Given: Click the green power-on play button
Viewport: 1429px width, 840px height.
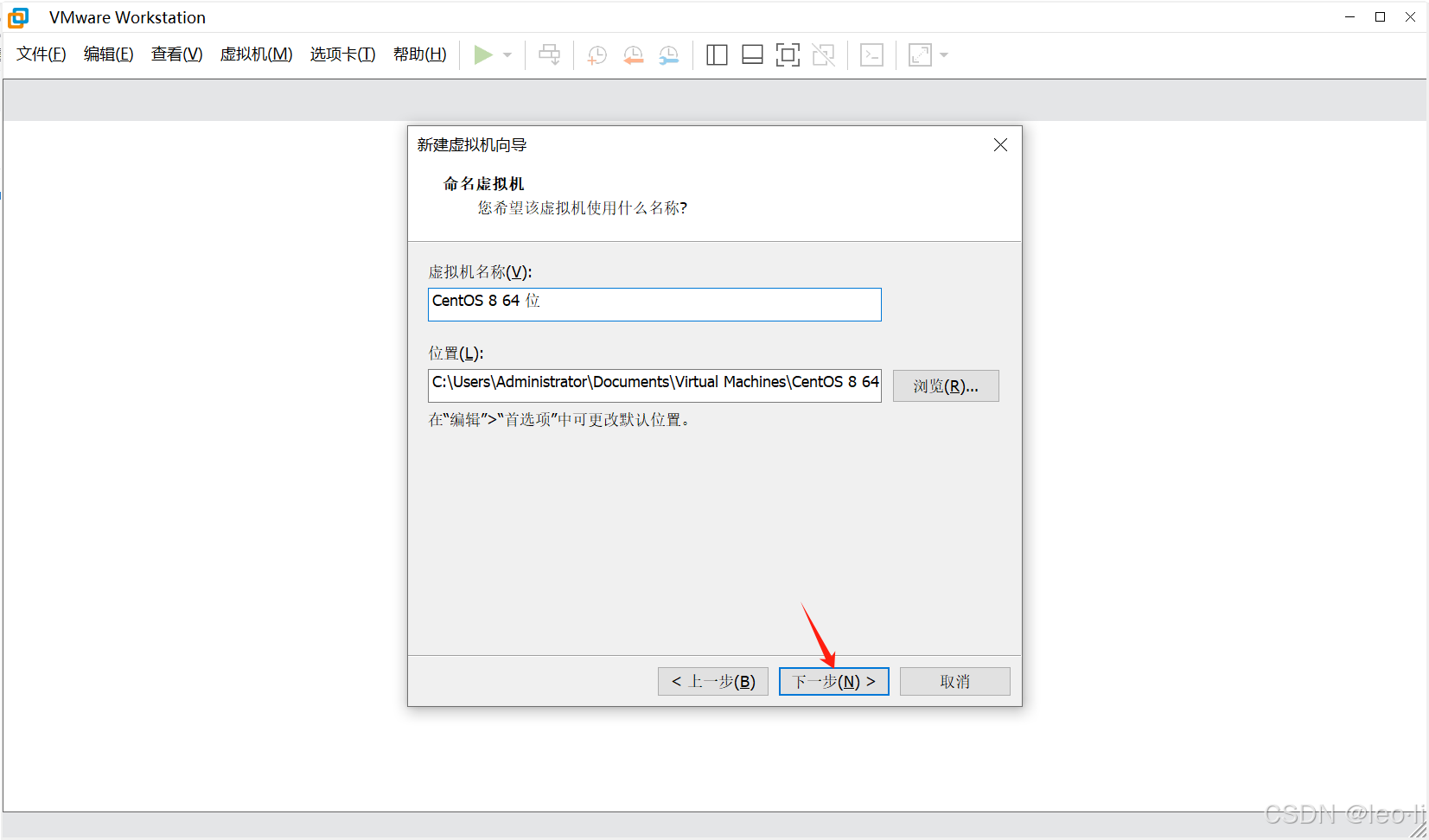Looking at the screenshot, I should (483, 55).
